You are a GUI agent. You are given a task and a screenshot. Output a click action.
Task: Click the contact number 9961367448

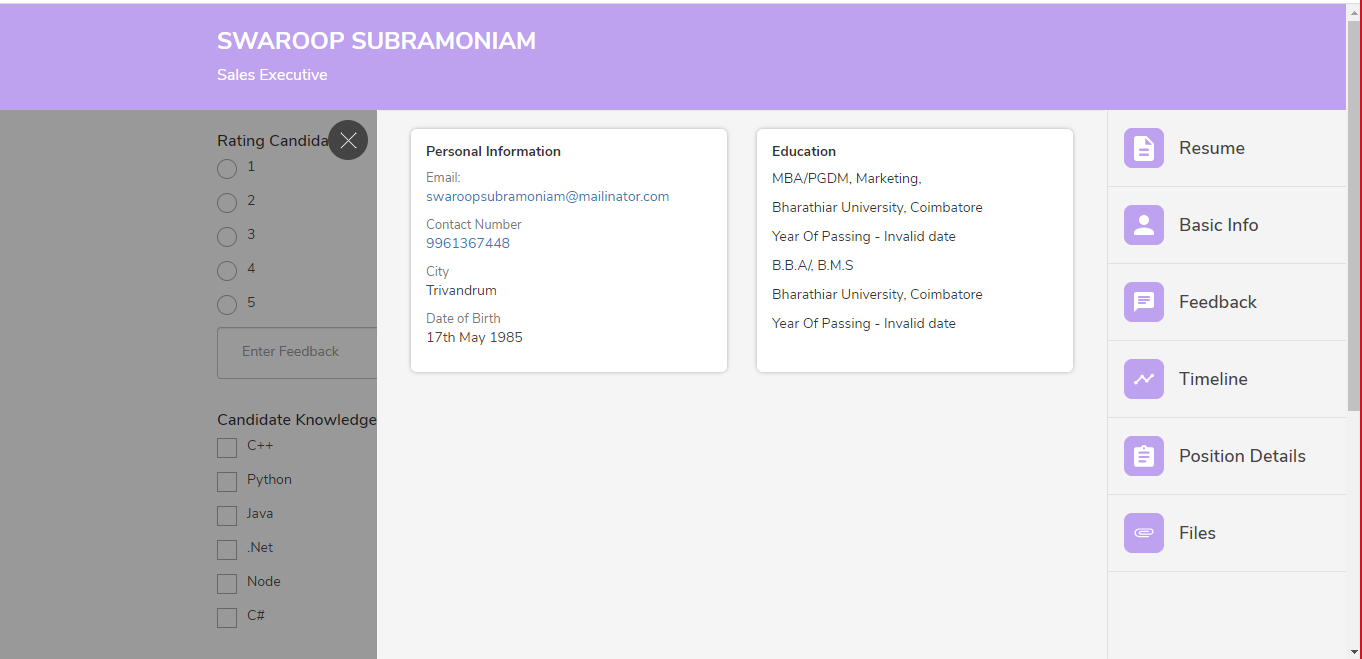coord(467,242)
